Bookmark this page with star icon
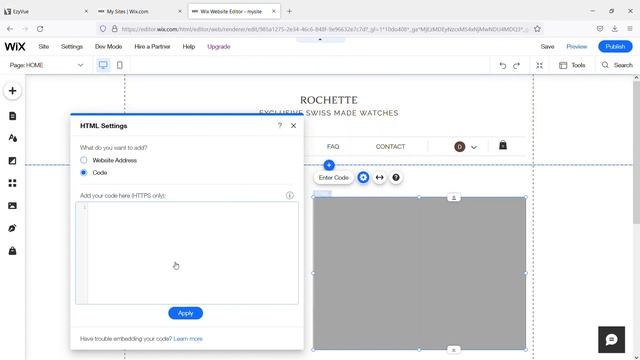640x360 pixels. tap(537, 29)
